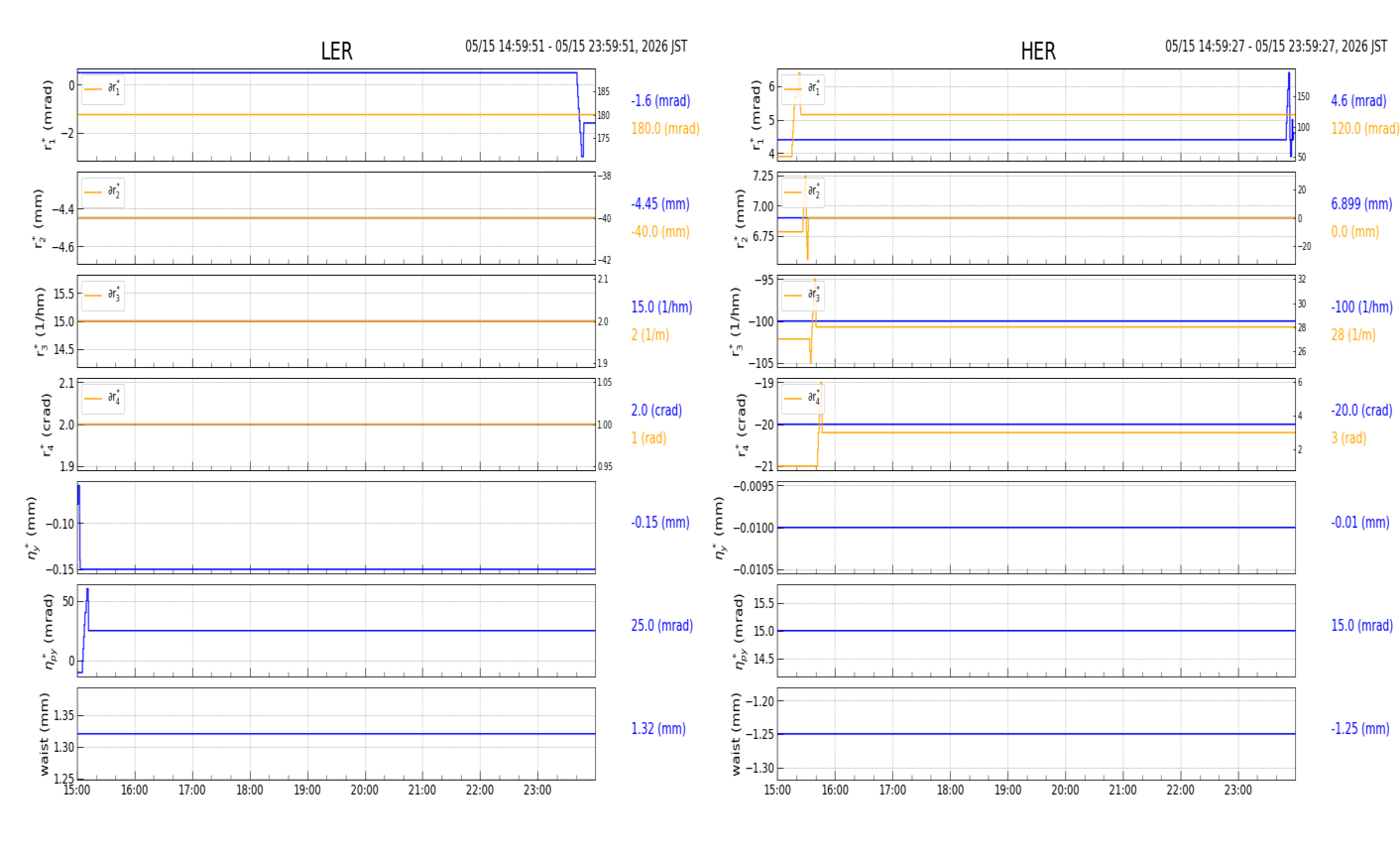Viewport: 1400px width, 857px height.
Task: Click the ∂r2* legend in LER plot
Action: tap(103, 192)
